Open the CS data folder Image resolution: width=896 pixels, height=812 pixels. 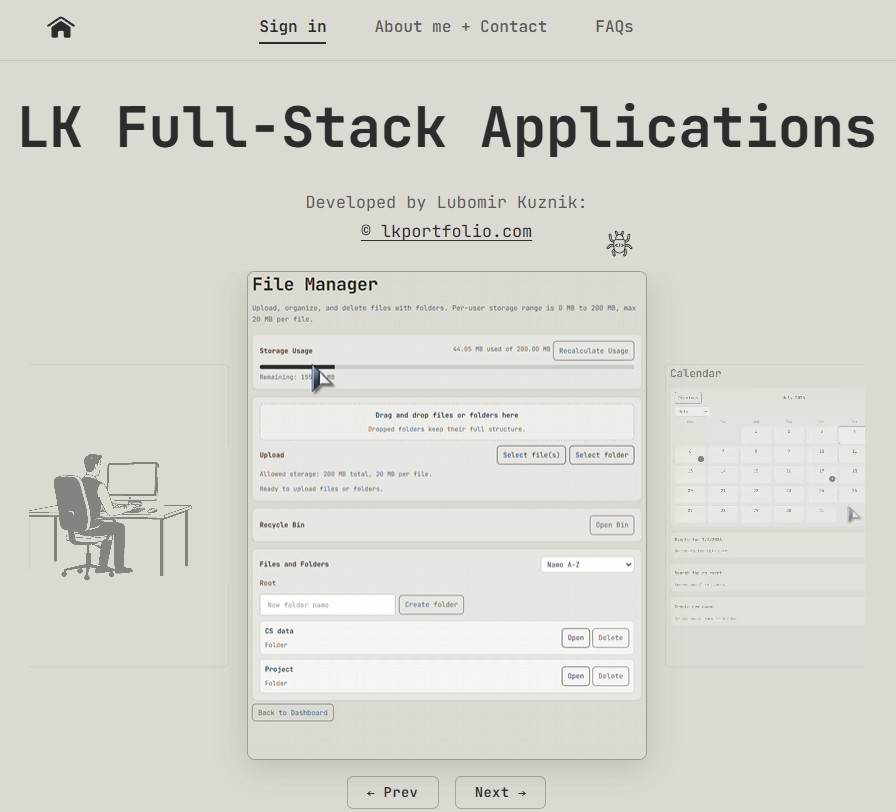coord(575,638)
